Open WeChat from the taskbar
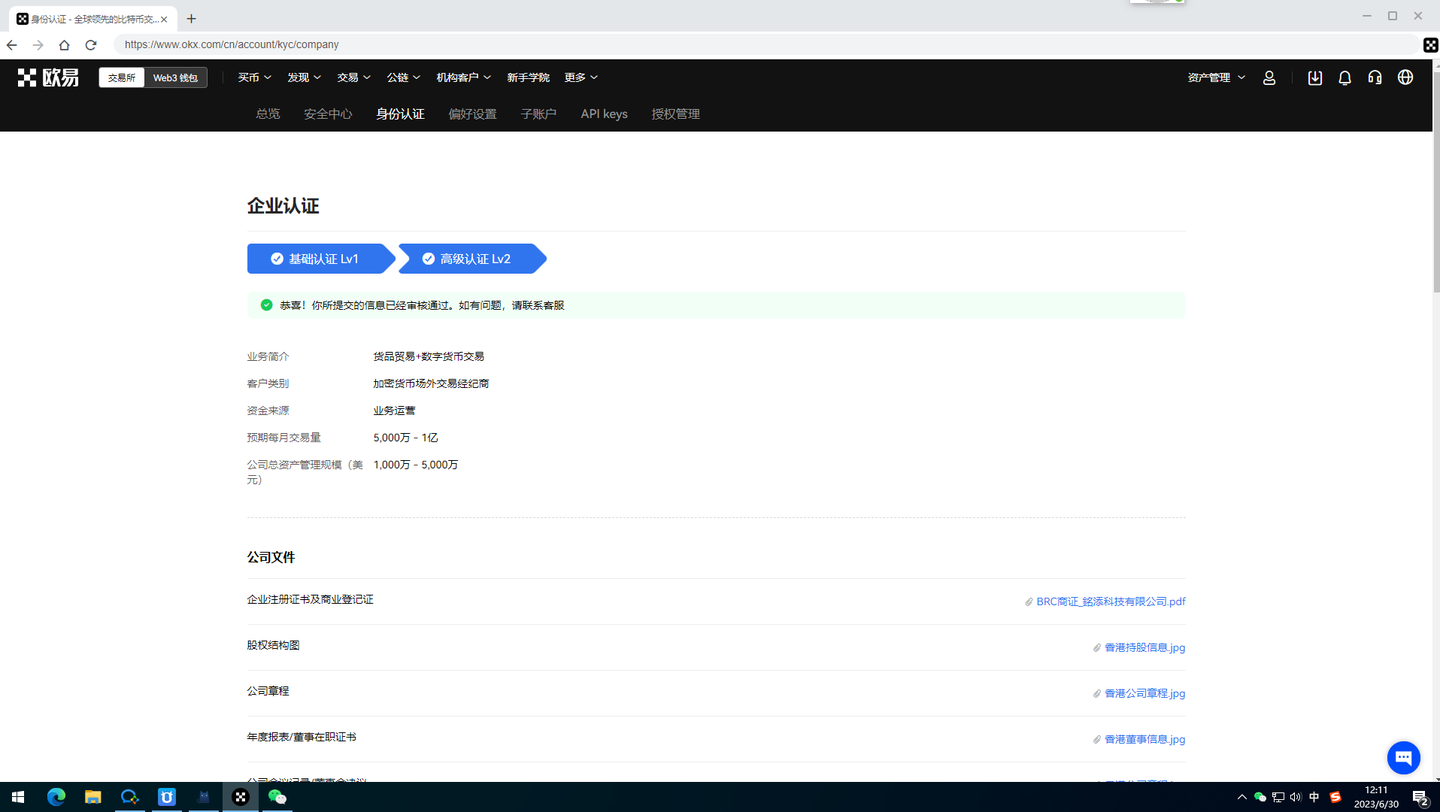 (277, 797)
